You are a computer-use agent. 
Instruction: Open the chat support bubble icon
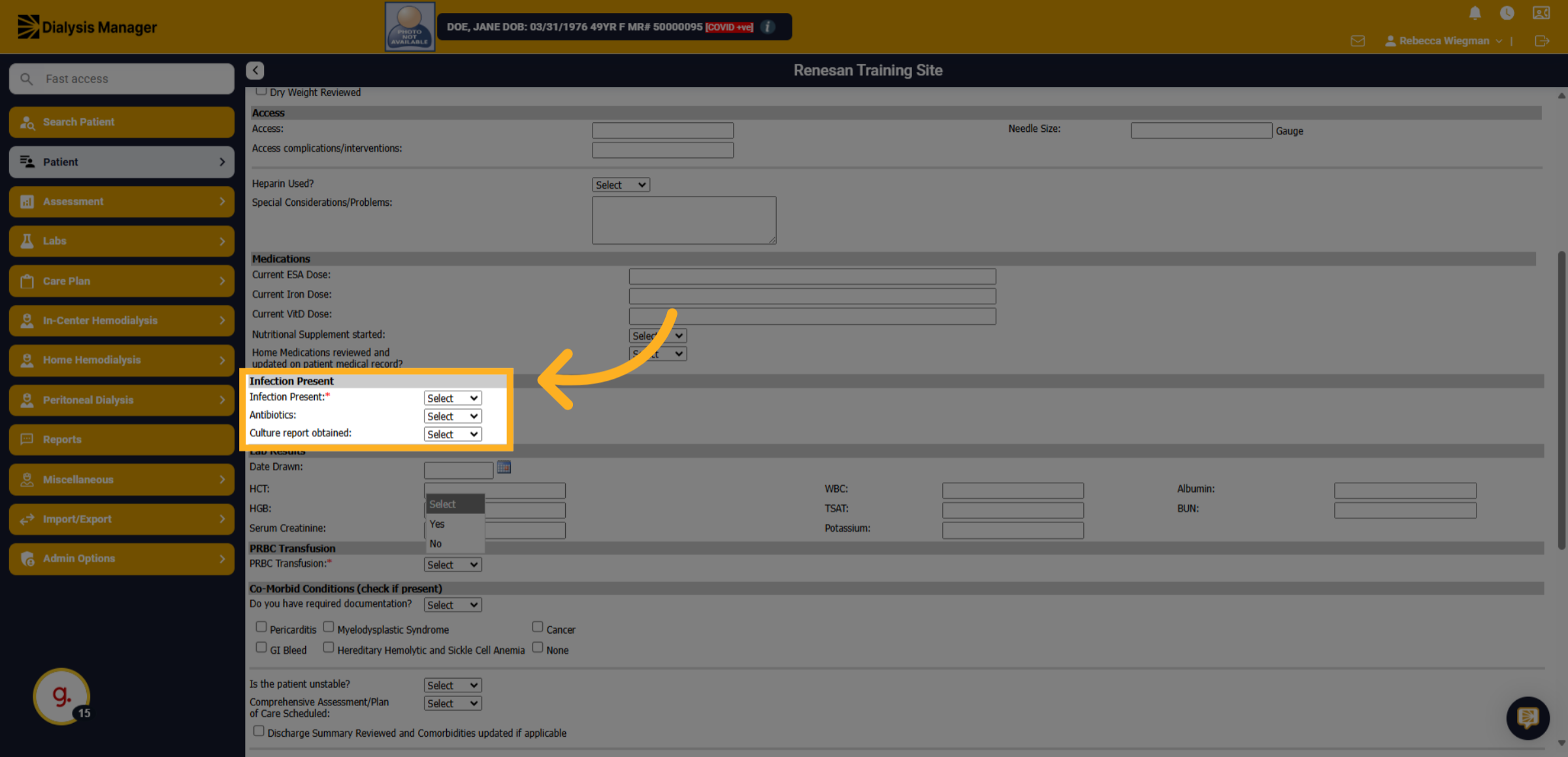[x=1528, y=718]
